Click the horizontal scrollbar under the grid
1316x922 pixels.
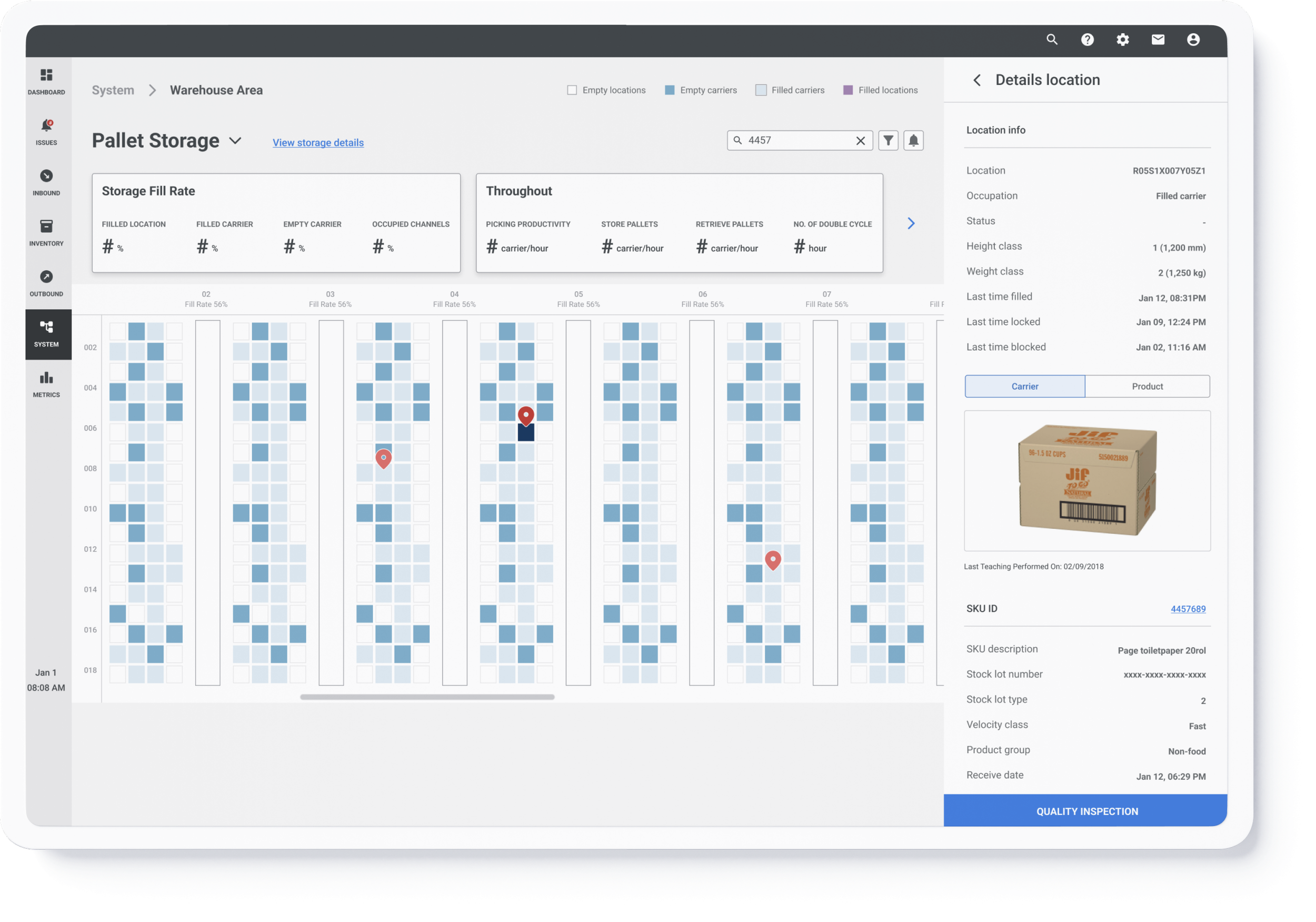(x=427, y=697)
